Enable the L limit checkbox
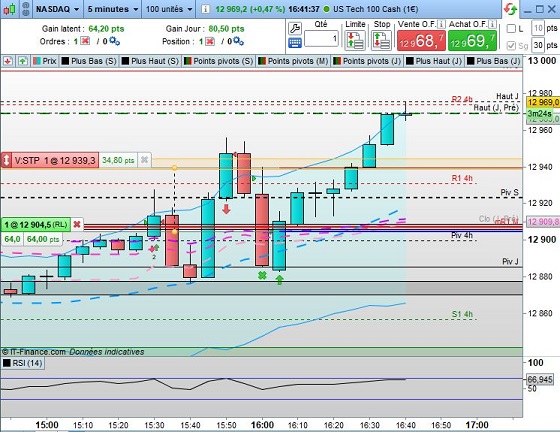The width and height of the screenshot is (560, 432). pyautogui.click(x=511, y=29)
